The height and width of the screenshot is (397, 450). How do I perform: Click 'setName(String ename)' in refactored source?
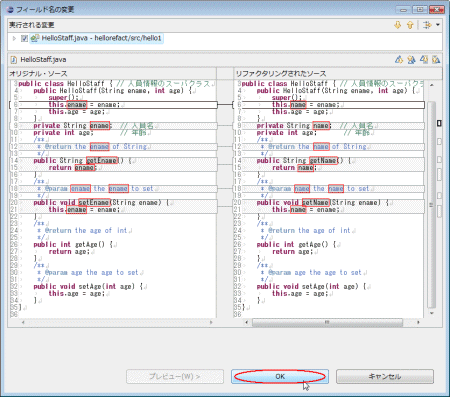pos(341,203)
